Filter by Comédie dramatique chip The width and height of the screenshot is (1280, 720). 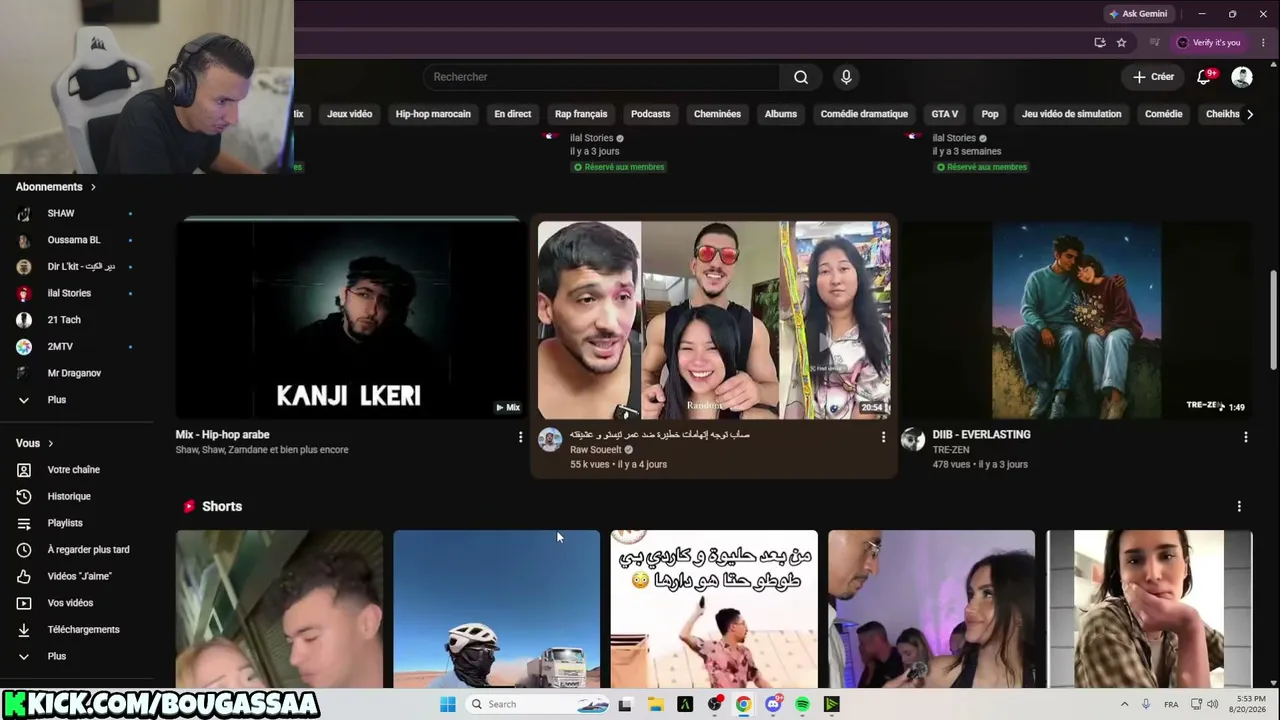pos(864,114)
